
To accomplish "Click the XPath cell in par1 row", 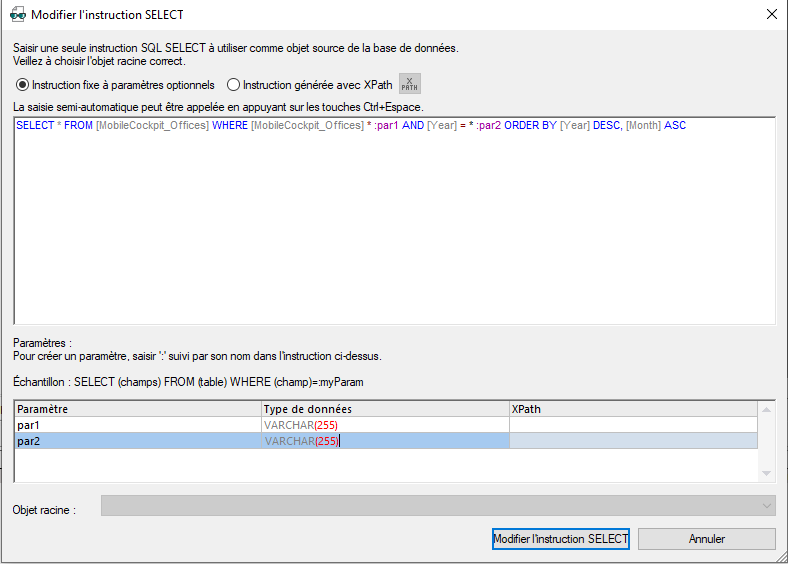I will coord(632,425).
